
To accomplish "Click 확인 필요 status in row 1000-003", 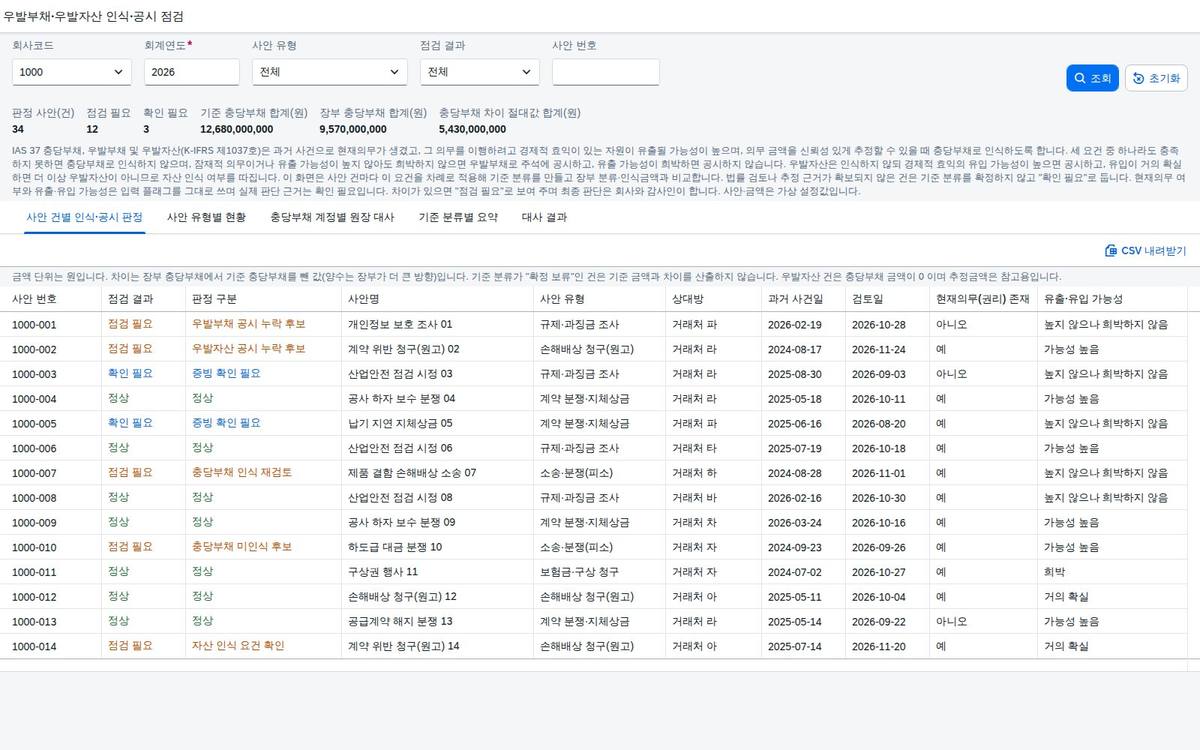I will tap(130, 374).
